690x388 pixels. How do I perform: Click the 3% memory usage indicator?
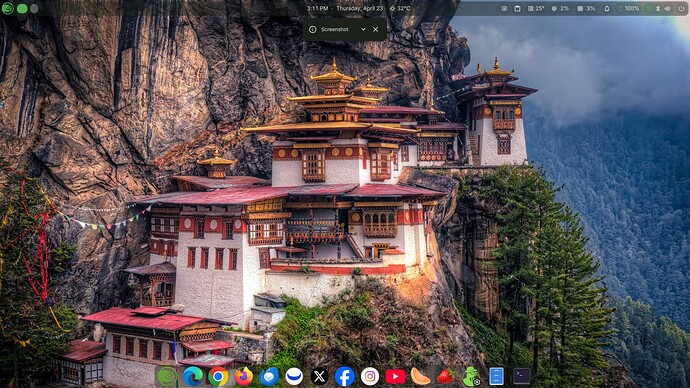586,8
